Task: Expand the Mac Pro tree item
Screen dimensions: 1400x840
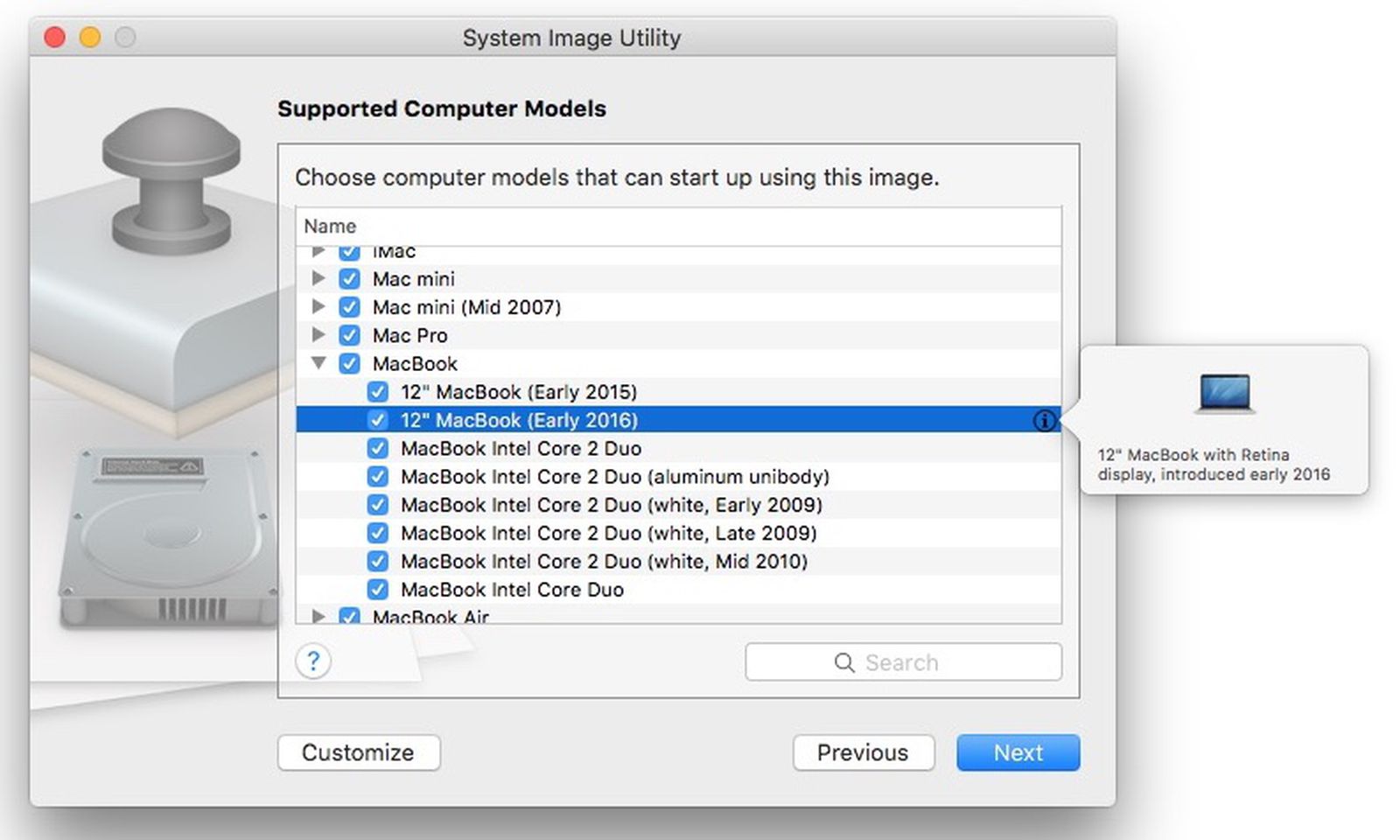Action: point(318,335)
